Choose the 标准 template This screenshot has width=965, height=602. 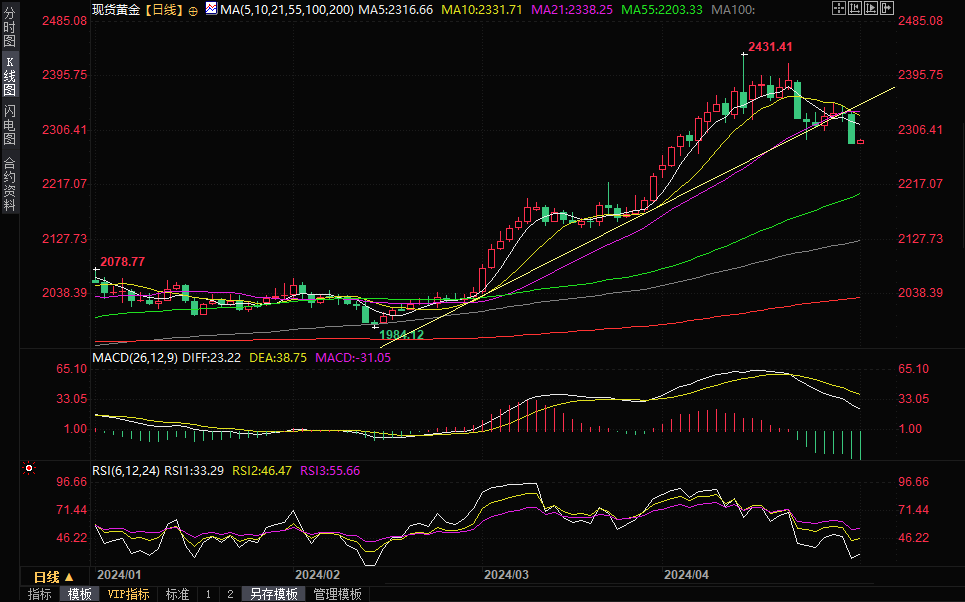[177, 594]
